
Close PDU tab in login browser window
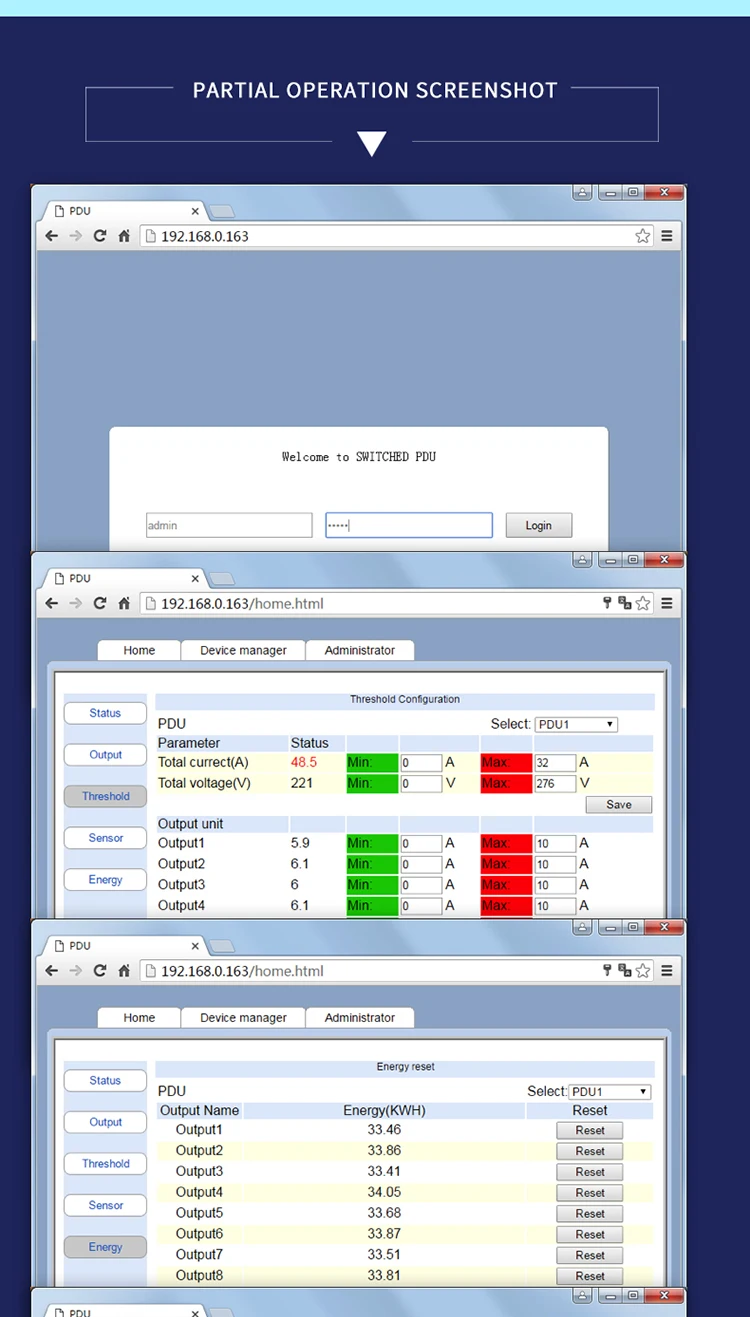point(195,211)
